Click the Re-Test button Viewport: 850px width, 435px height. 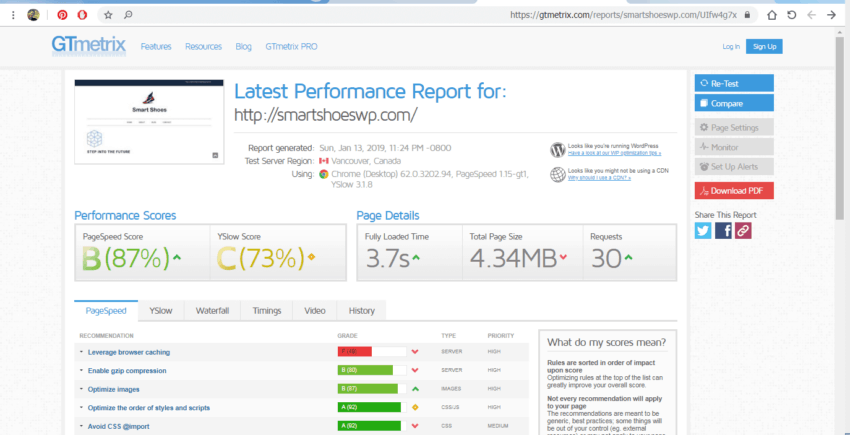click(x=734, y=84)
